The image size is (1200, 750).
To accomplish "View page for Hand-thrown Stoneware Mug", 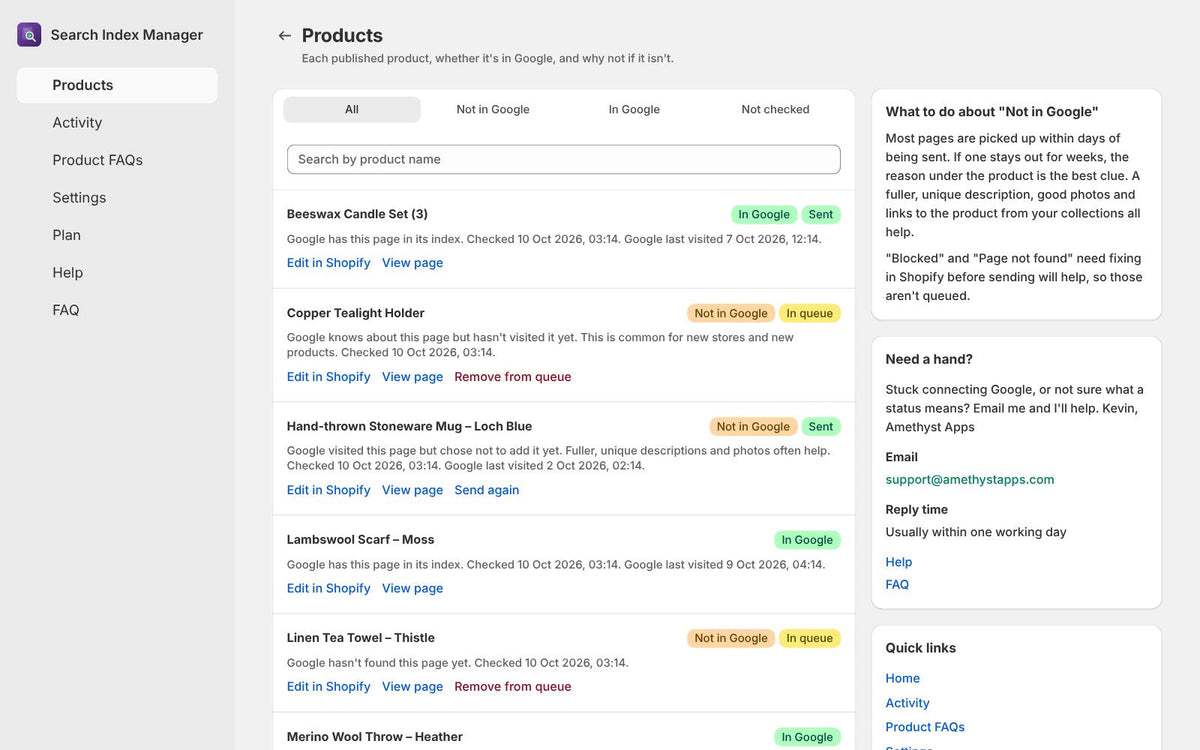I will tap(412, 490).
